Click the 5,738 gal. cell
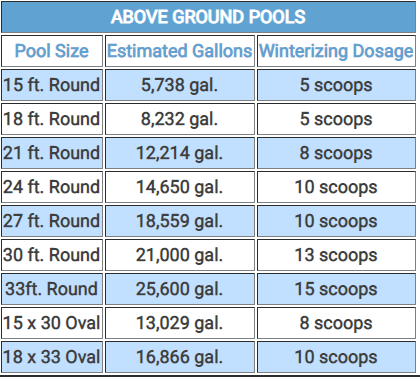This screenshot has width=420, height=377. coord(180,85)
